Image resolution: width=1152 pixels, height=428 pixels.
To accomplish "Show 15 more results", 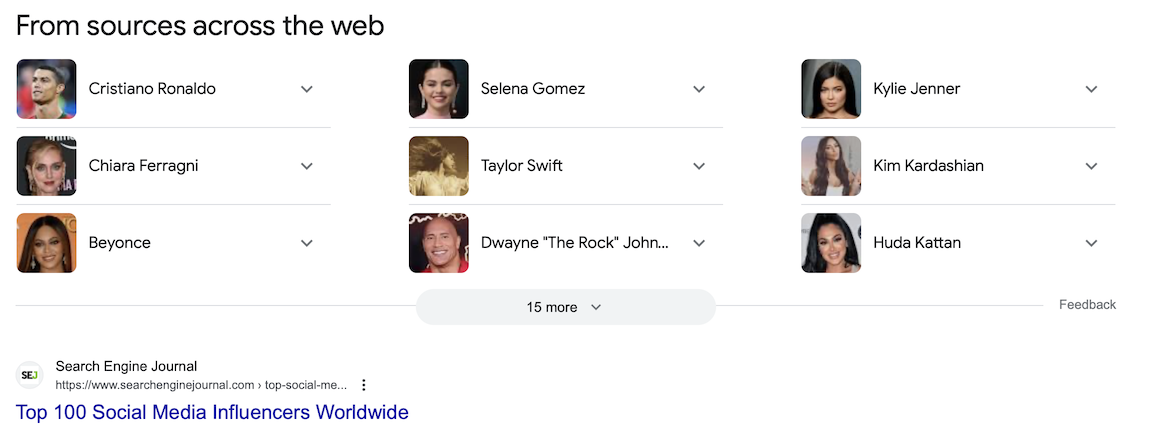I will coord(565,307).
